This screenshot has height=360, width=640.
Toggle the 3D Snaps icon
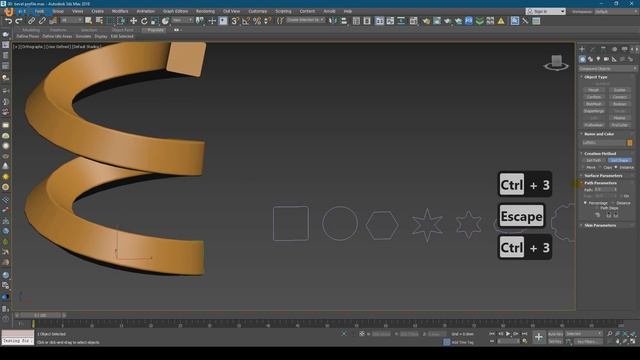[x=235, y=21]
